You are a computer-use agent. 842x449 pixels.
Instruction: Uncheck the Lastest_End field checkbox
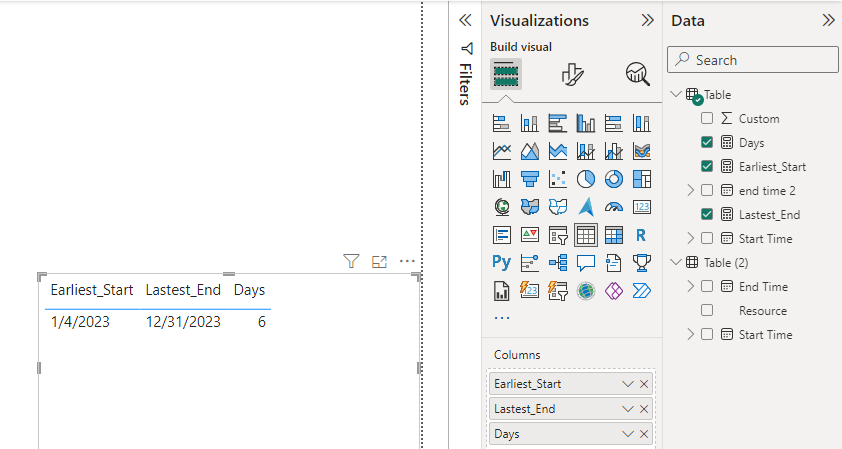pos(707,214)
